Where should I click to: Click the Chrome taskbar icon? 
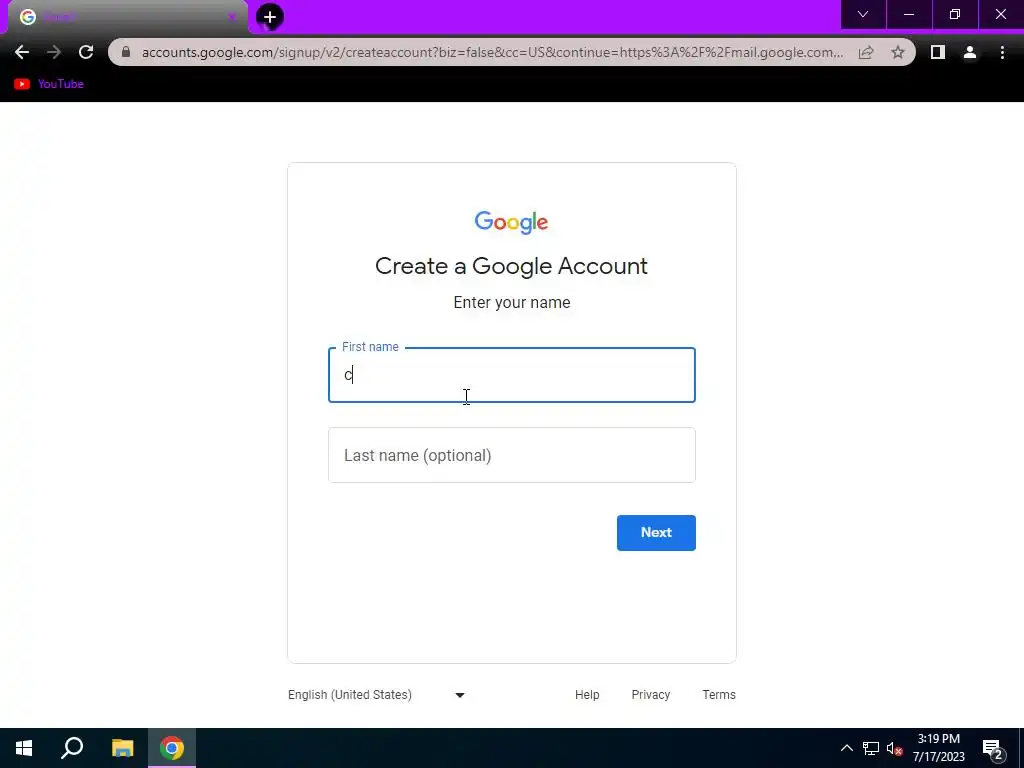pyautogui.click(x=172, y=748)
